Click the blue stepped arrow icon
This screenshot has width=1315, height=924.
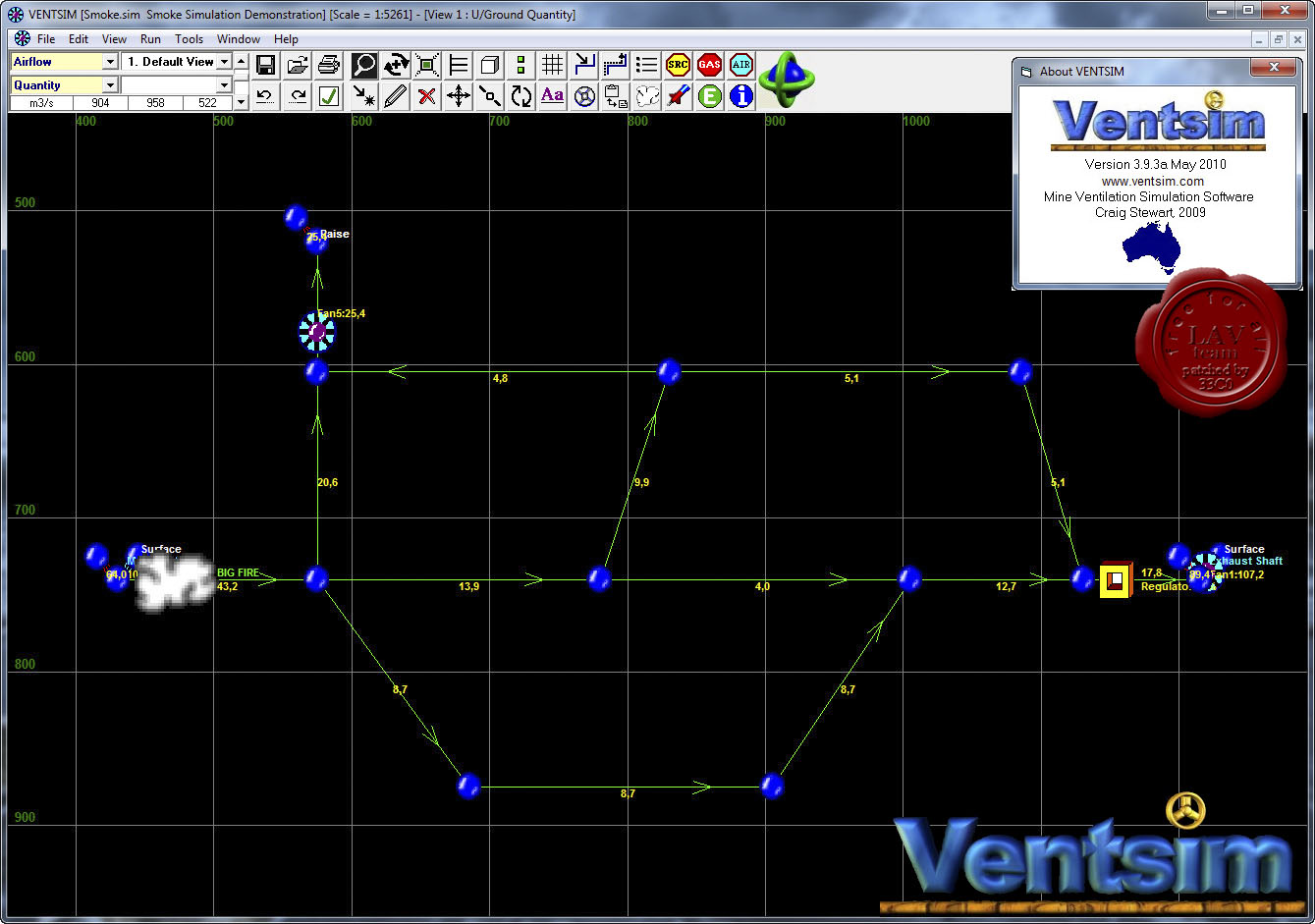click(x=584, y=66)
